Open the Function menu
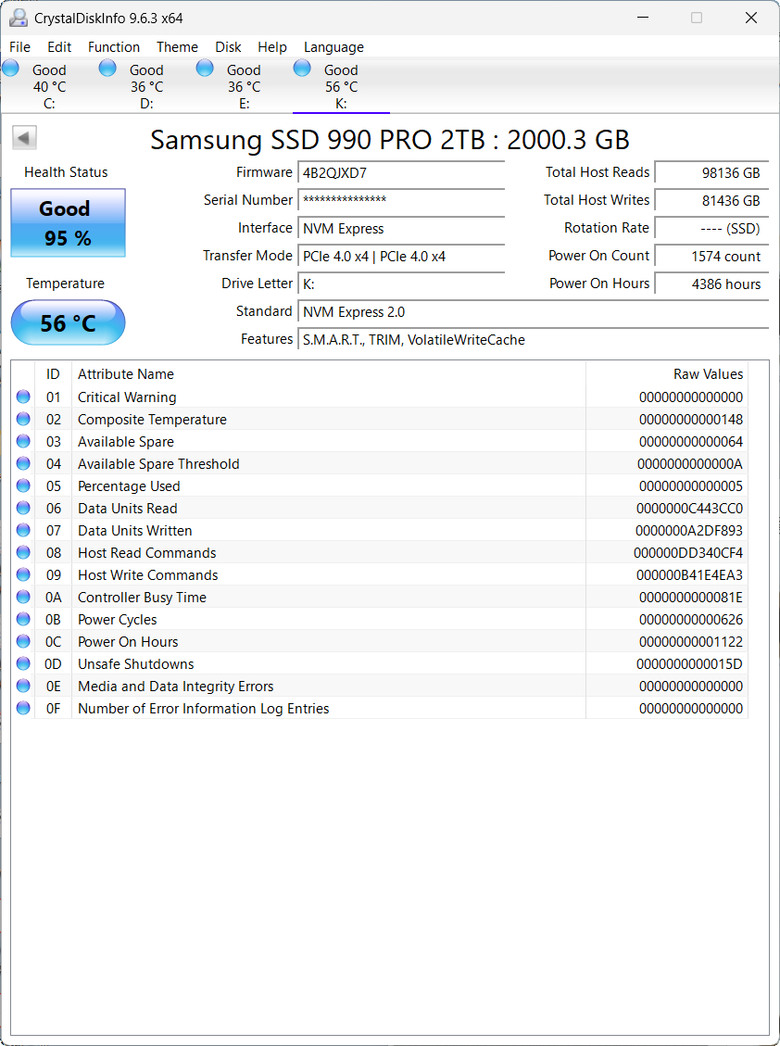The width and height of the screenshot is (780, 1046). click(x=114, y=47)
